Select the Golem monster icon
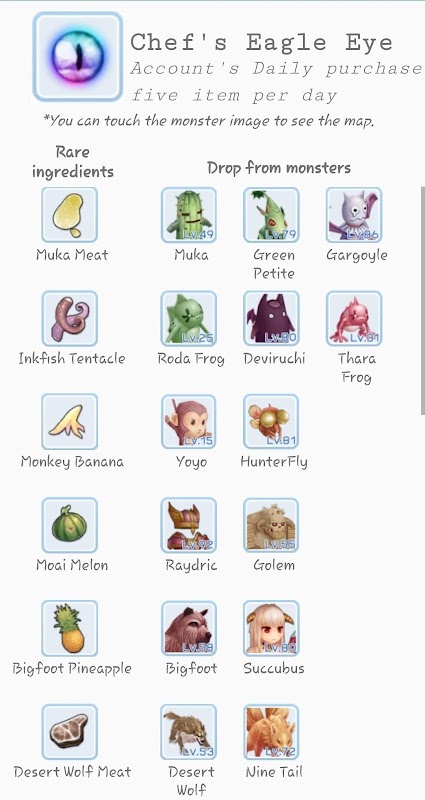 click(x=271, y=526)
